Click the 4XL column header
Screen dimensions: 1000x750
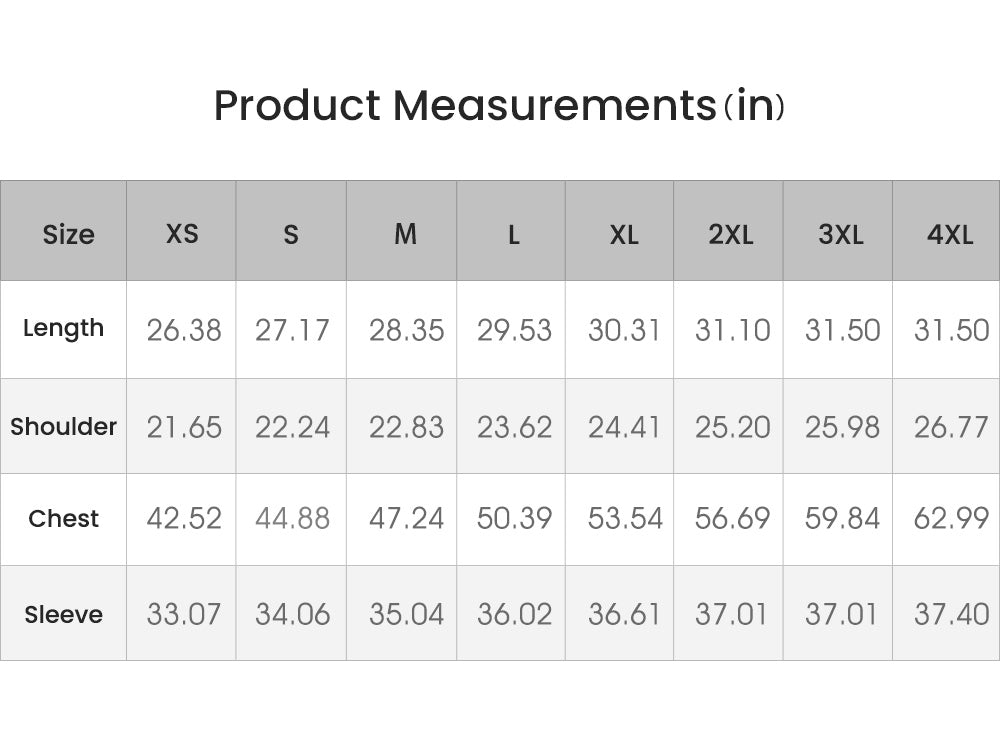pyautogui.click(x=950, y=234)
